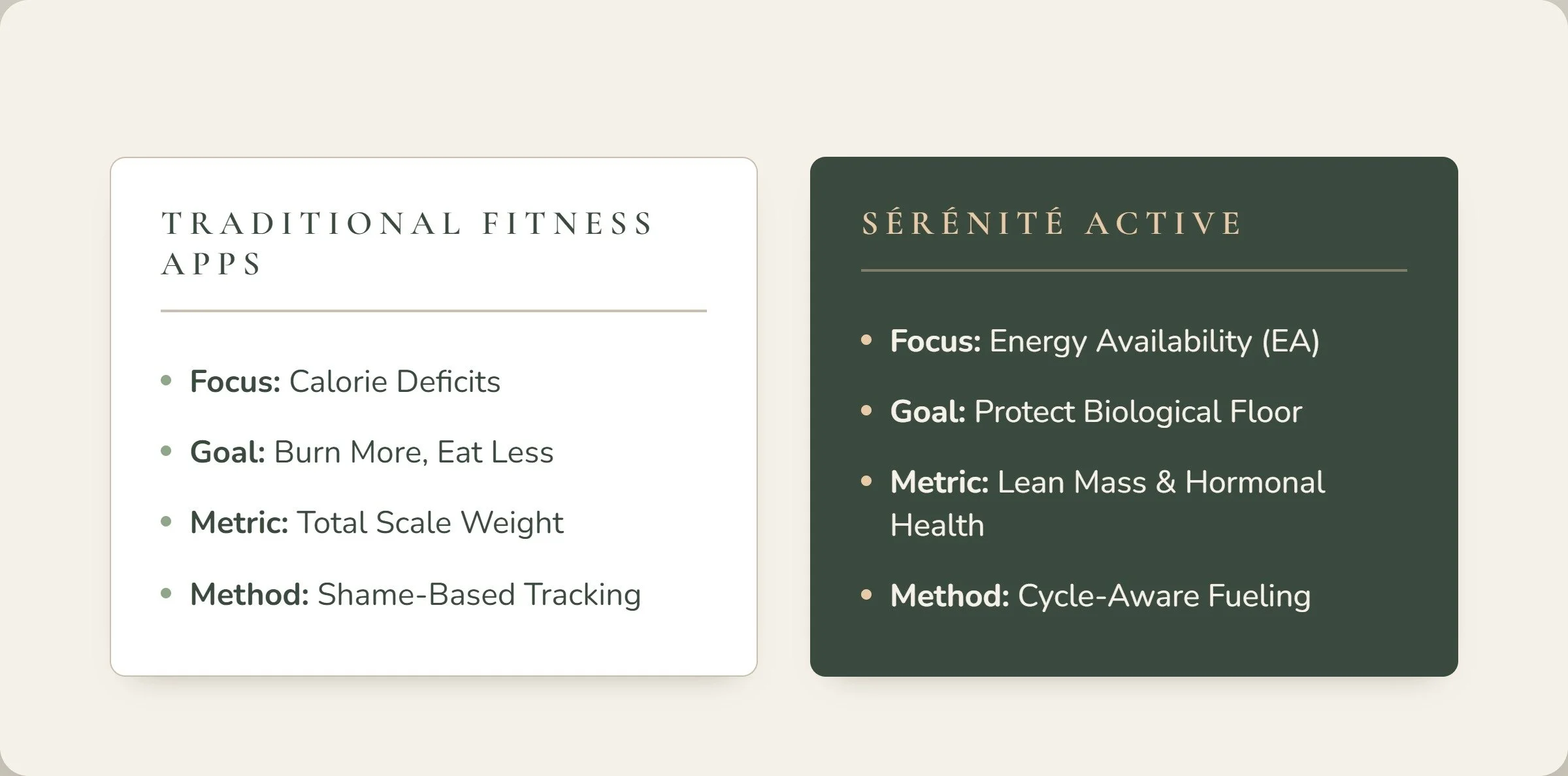
Task: Click Method: Cycle-Aware Fueling
Action: [1100, 596]
